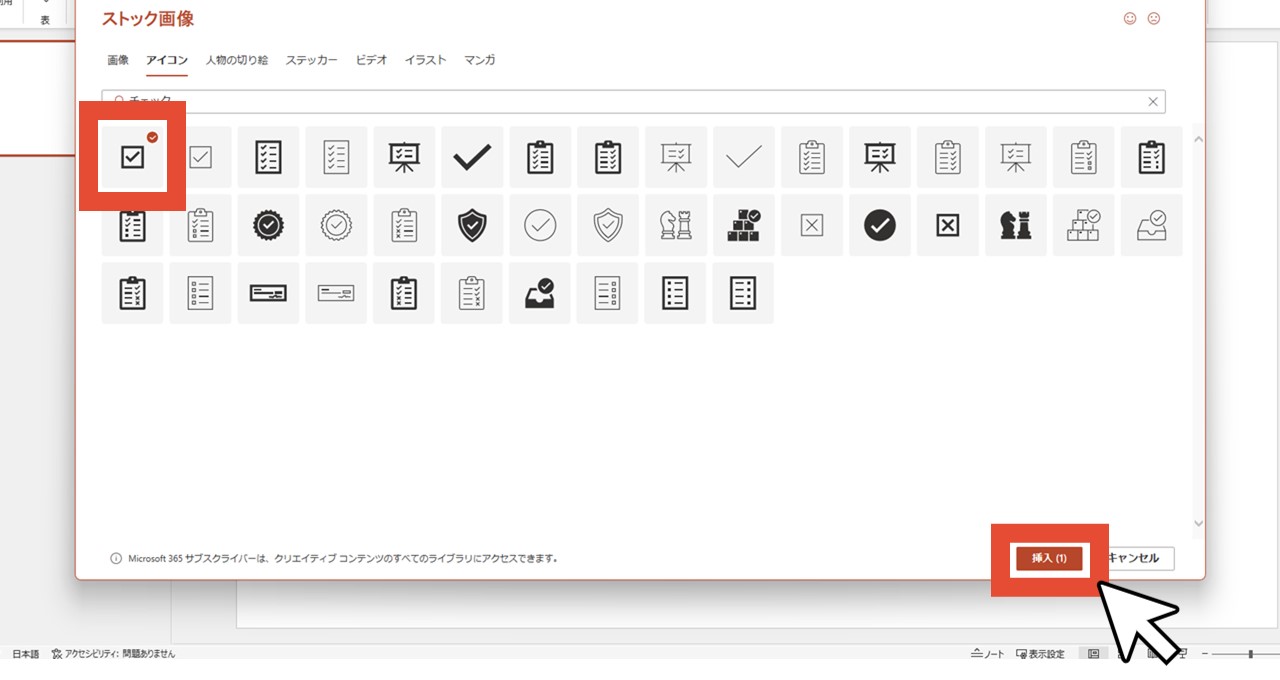Open 表示設定 in the status bar
Screen dimensions: 1280x680
click(x=1040, y=654)
